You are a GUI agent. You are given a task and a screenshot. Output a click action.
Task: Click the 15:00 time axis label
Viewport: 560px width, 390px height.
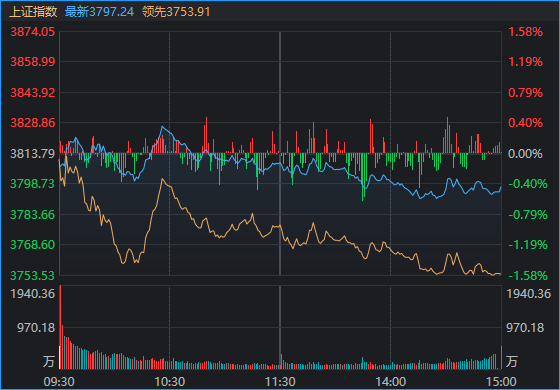coord(501,382)
